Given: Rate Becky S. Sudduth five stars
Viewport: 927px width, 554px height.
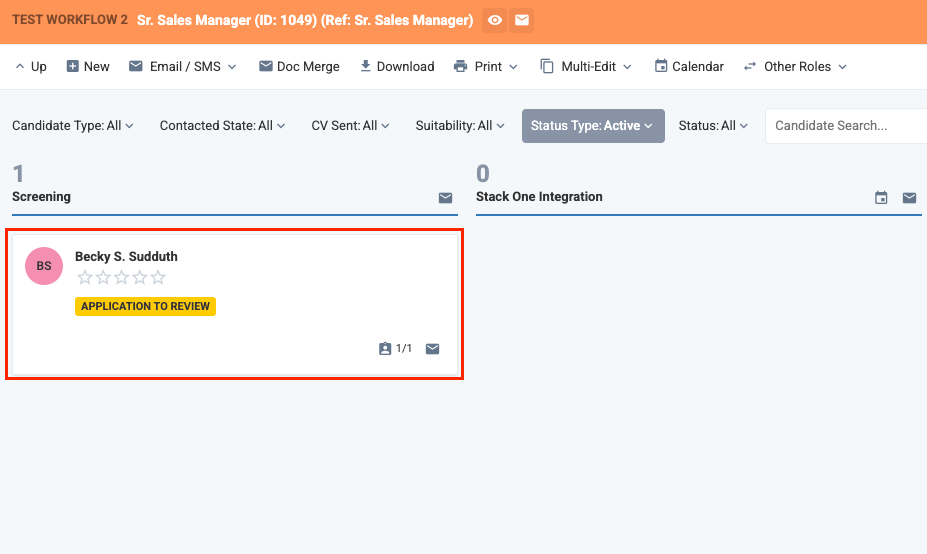Looking at the screenshot, I should (x=158, y=277).
